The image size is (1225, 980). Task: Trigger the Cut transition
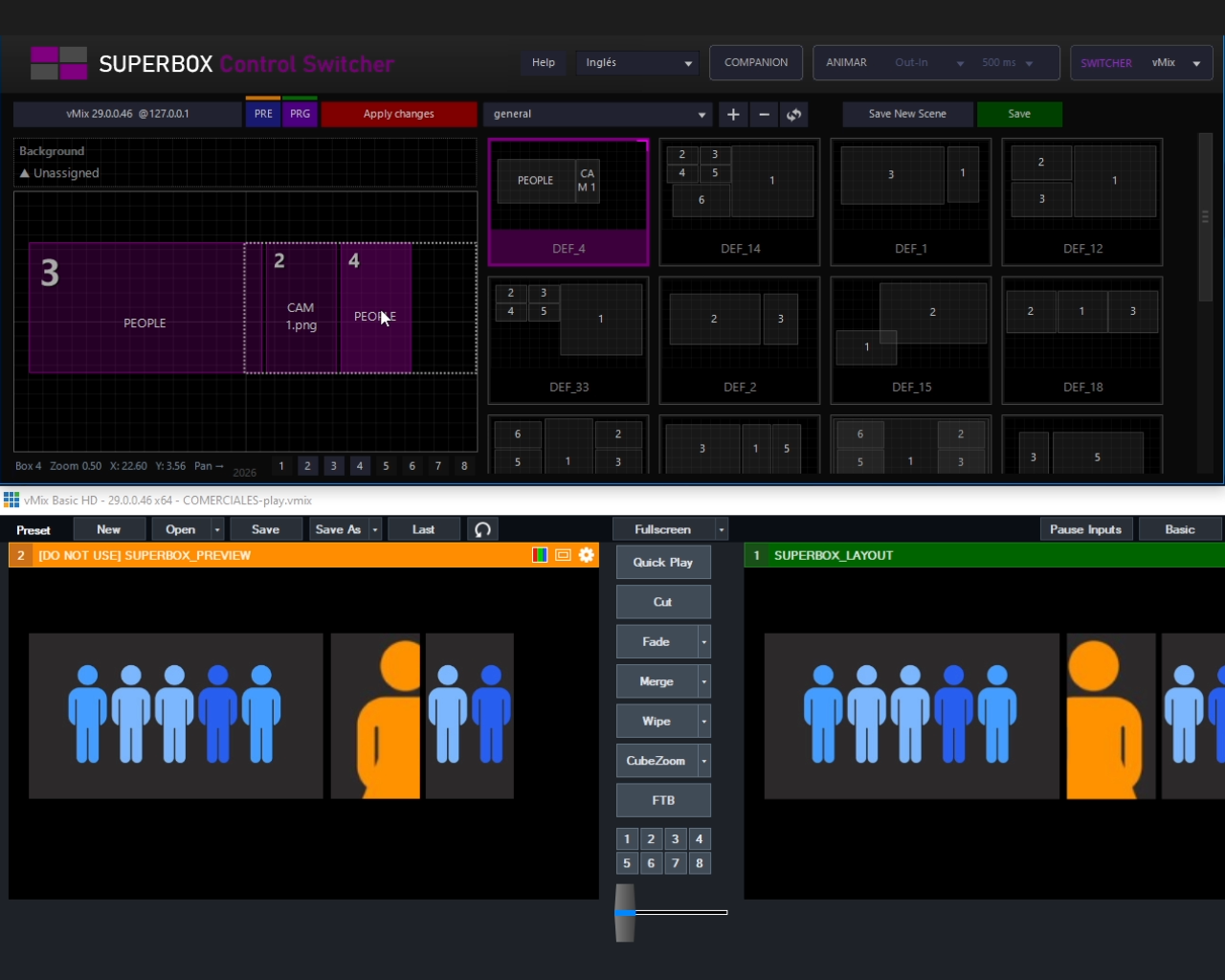point(663,602)
